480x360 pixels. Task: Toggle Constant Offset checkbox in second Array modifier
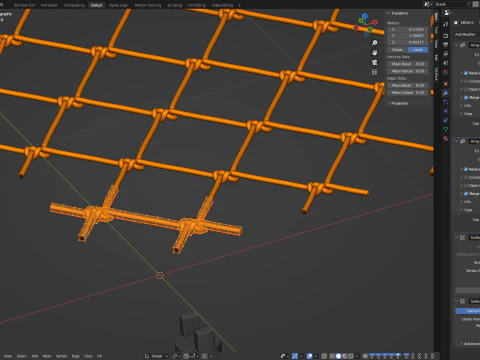click(x=466, y=177)
